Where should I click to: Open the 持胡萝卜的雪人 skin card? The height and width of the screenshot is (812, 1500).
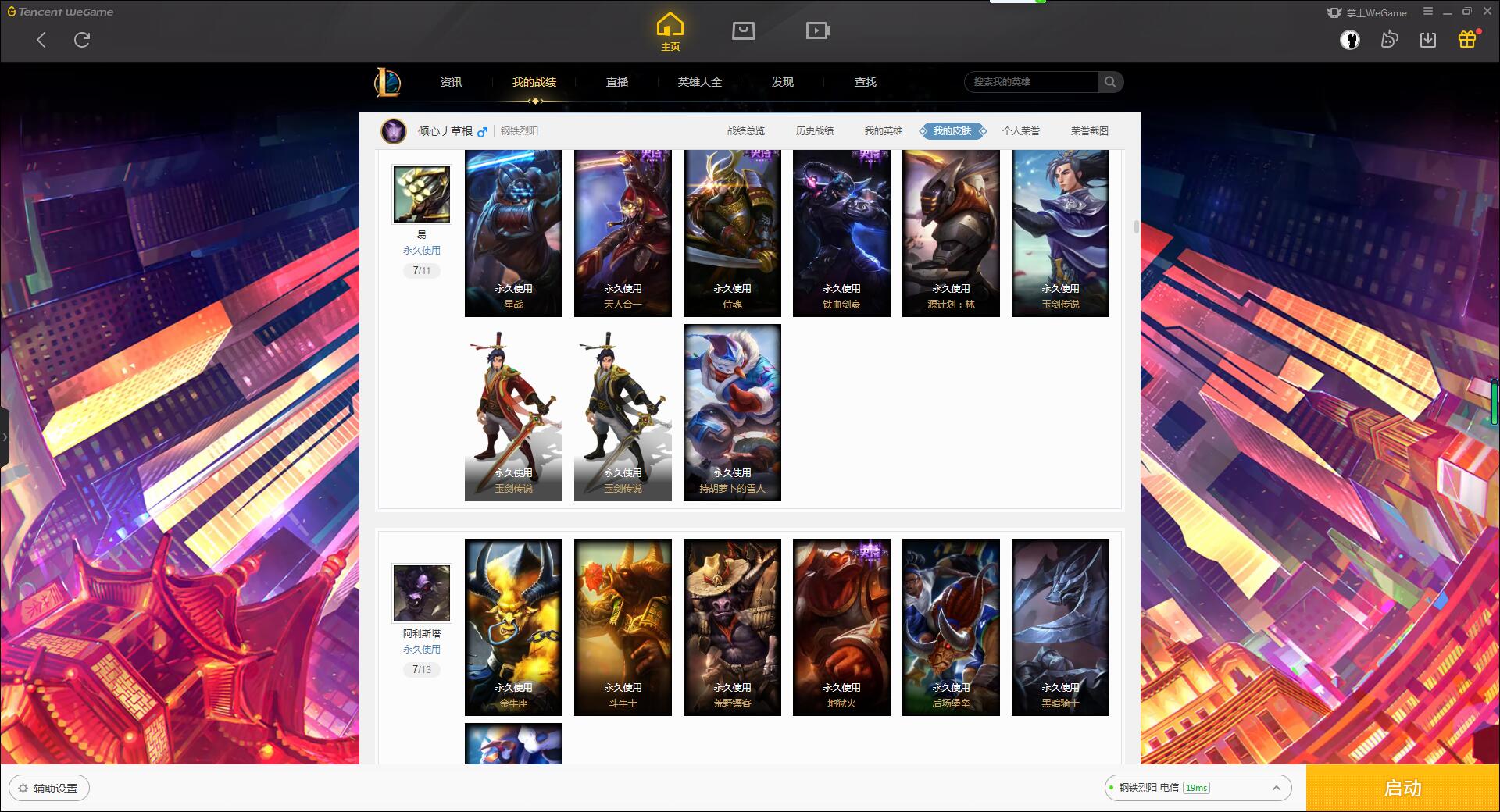pyautogui.click(x=732, y=413)
